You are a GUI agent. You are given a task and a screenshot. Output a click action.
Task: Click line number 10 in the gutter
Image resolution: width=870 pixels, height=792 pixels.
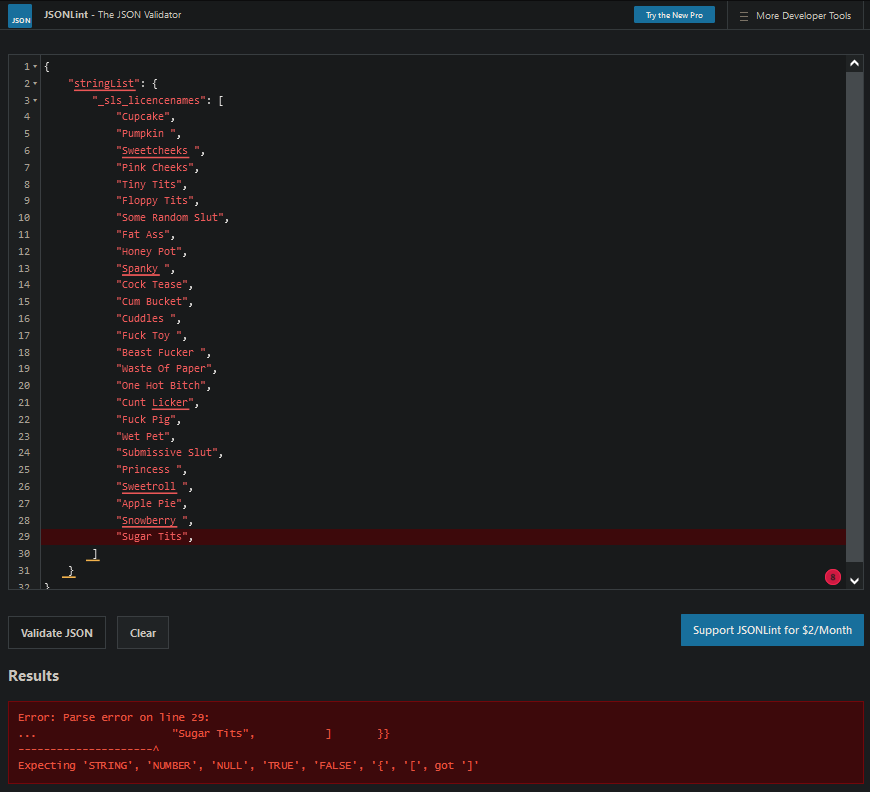[24, 218]
